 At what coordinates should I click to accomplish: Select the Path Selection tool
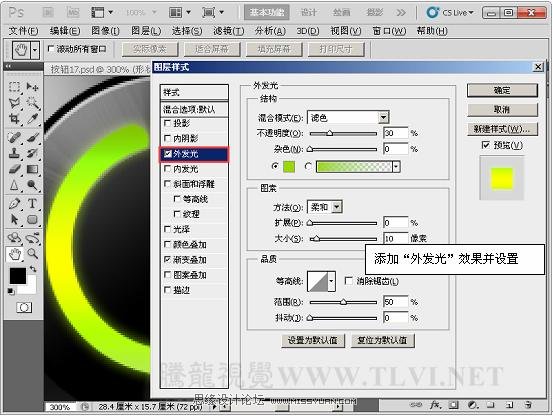14,220
